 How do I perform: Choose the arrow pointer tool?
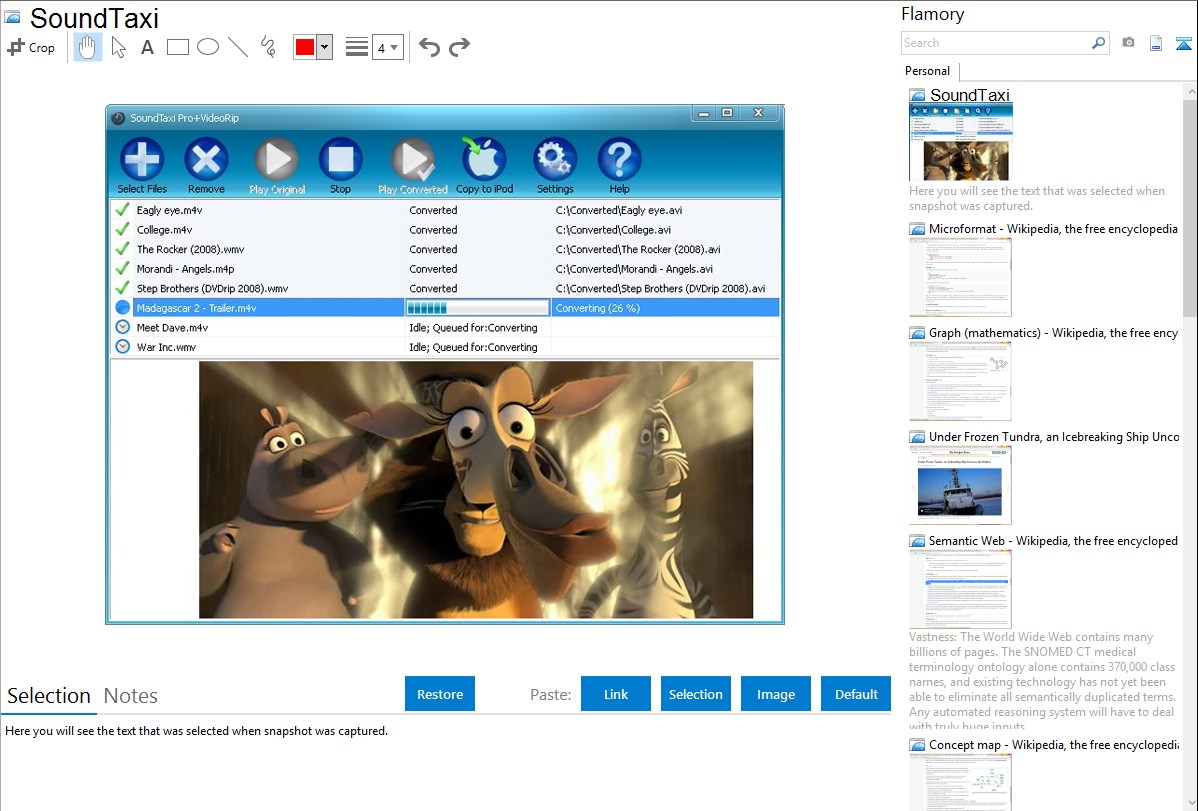coord(118,47)
